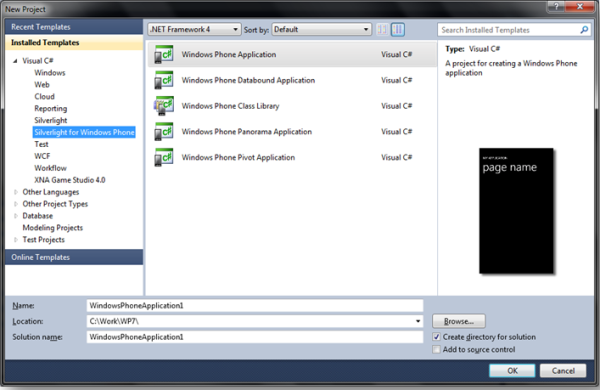
Task: Open the .NET Framework 4 dropdown
Action: [x=194, y=29]
